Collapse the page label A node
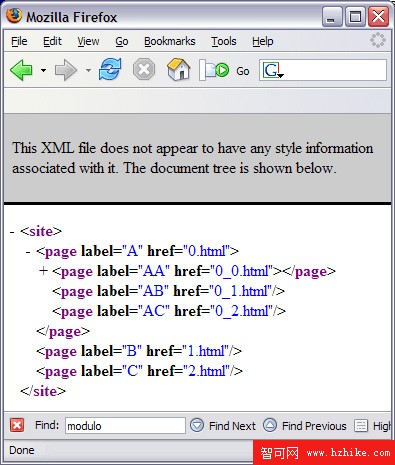Image resolution: width=395 pixels, height=465 pixels. pos(28,251)
